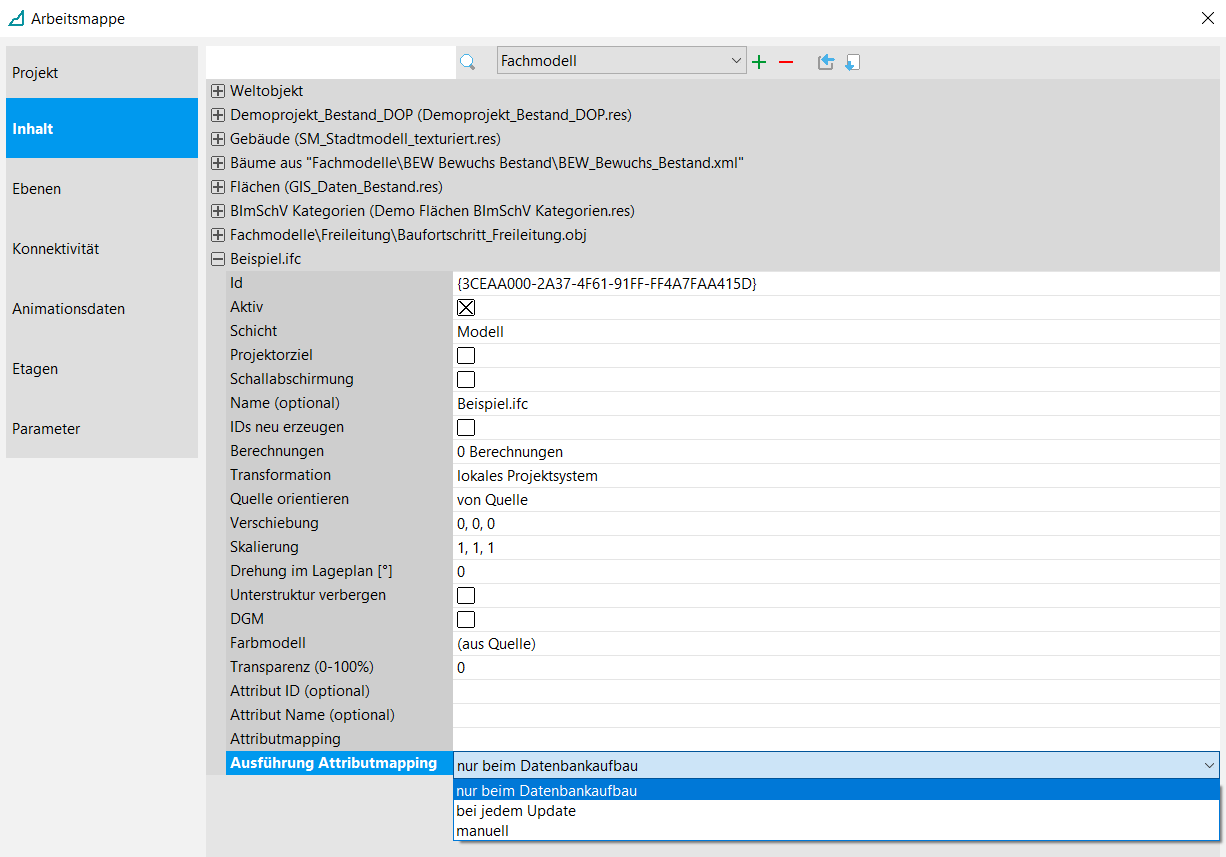The width and height of the screenshot is (1226, 857).
Task: Expand the Gebäude tree node
Action: [x=218, y=139]
